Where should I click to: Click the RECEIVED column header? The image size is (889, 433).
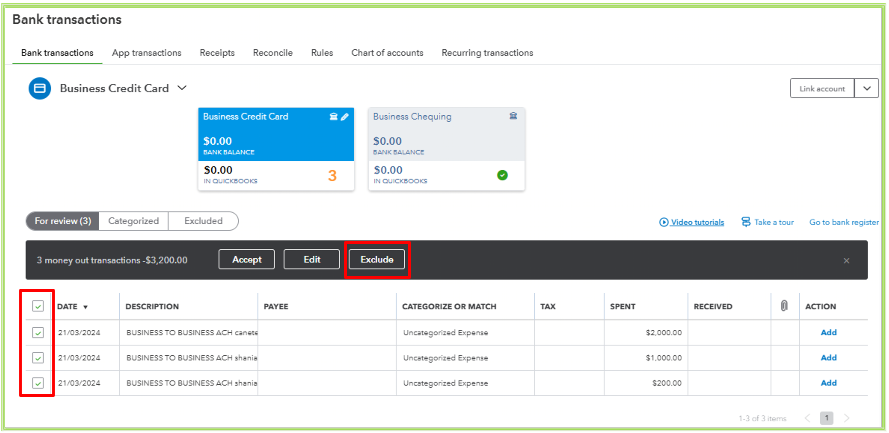pos(713,307)
